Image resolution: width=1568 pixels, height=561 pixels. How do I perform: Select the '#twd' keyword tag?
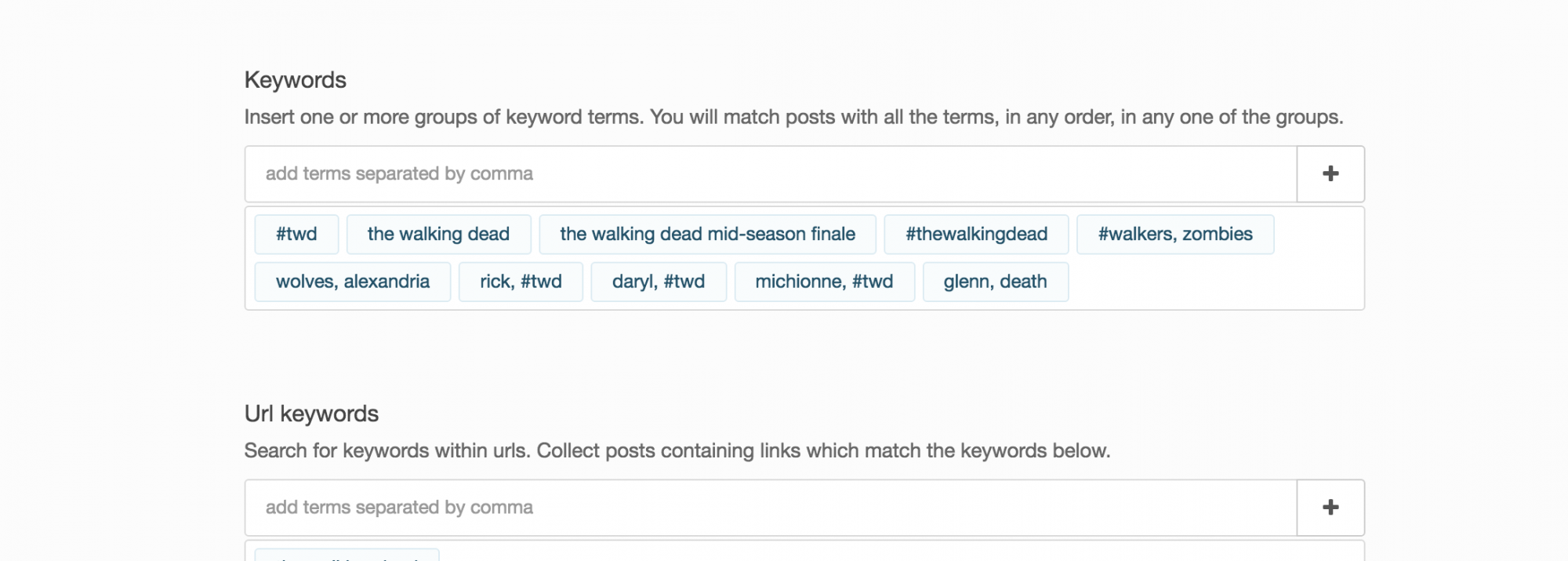click(296, 235)
